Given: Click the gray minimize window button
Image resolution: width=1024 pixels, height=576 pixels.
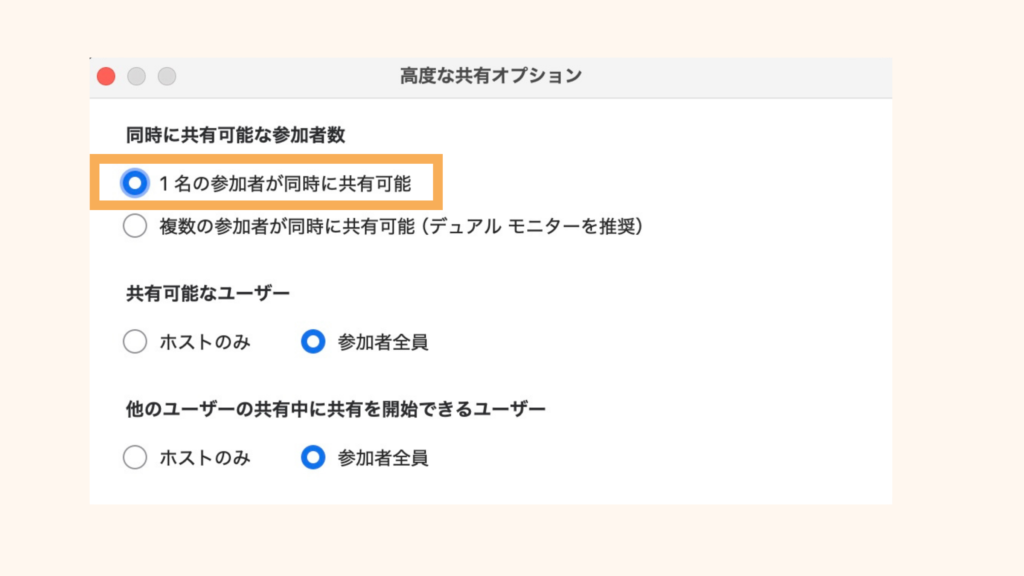Looking at the screenshot, I should [136, 76].
